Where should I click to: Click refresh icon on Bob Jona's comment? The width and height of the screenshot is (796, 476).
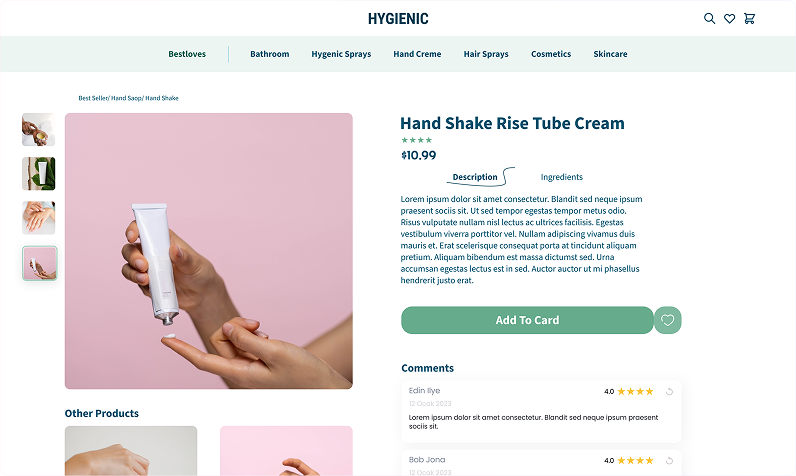pyautogui.click(x=669, y=461)
